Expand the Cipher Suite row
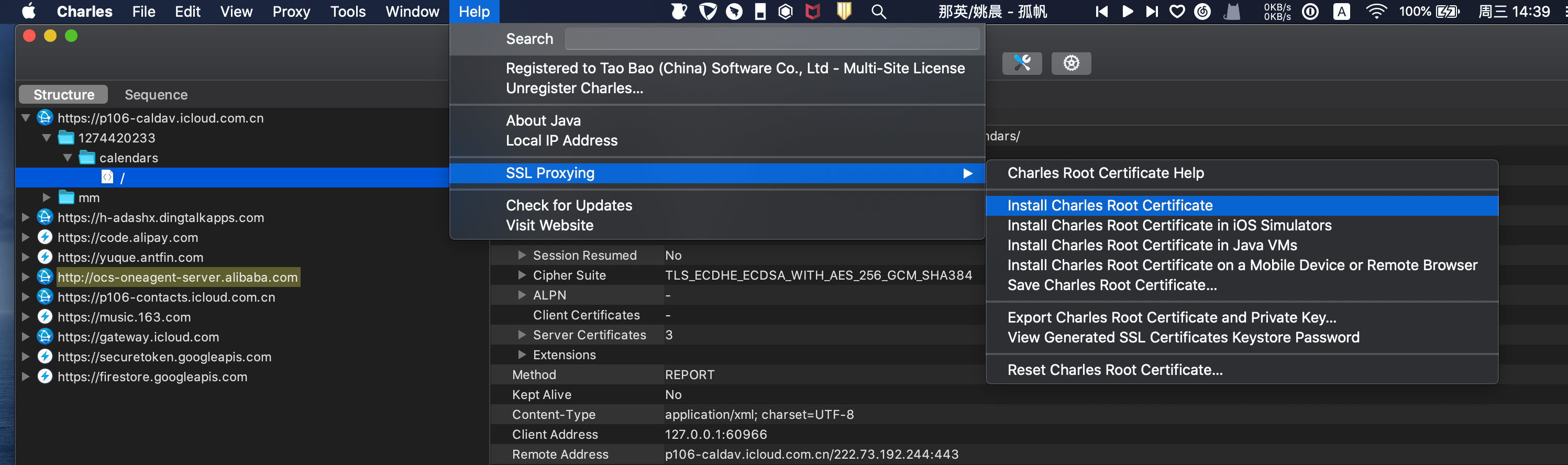 point(522,275)
